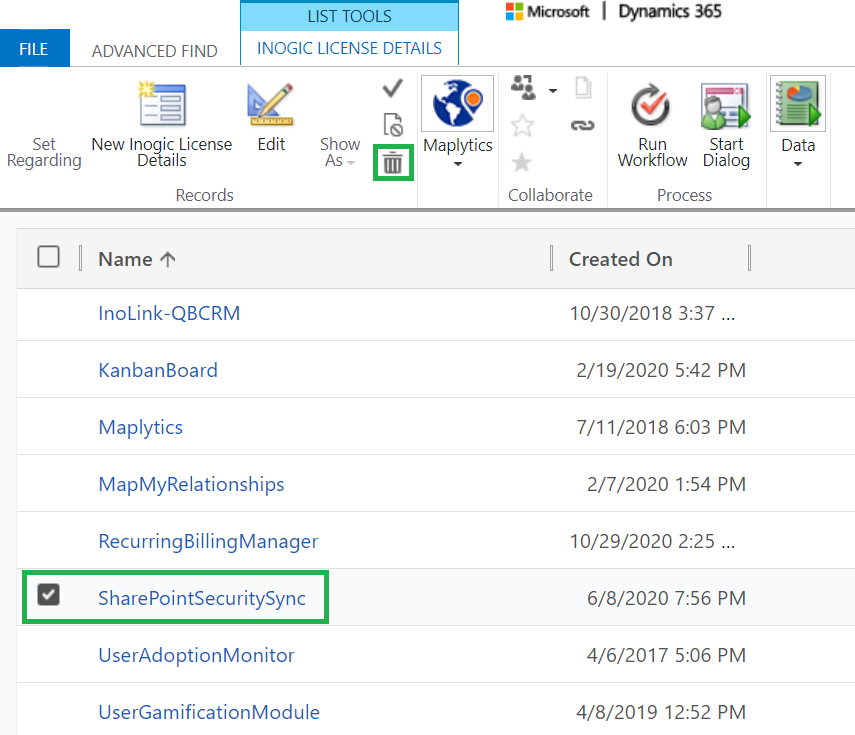This screenshot has height=735, width=855.
Task: Open the SharePointSecuritySync record link
Action: [x=202, y=599]
